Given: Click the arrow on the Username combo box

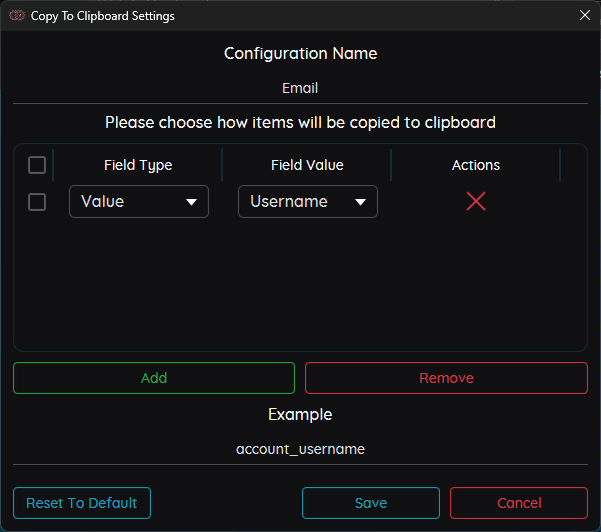Looking at the screenshot, I should [360, 202].
